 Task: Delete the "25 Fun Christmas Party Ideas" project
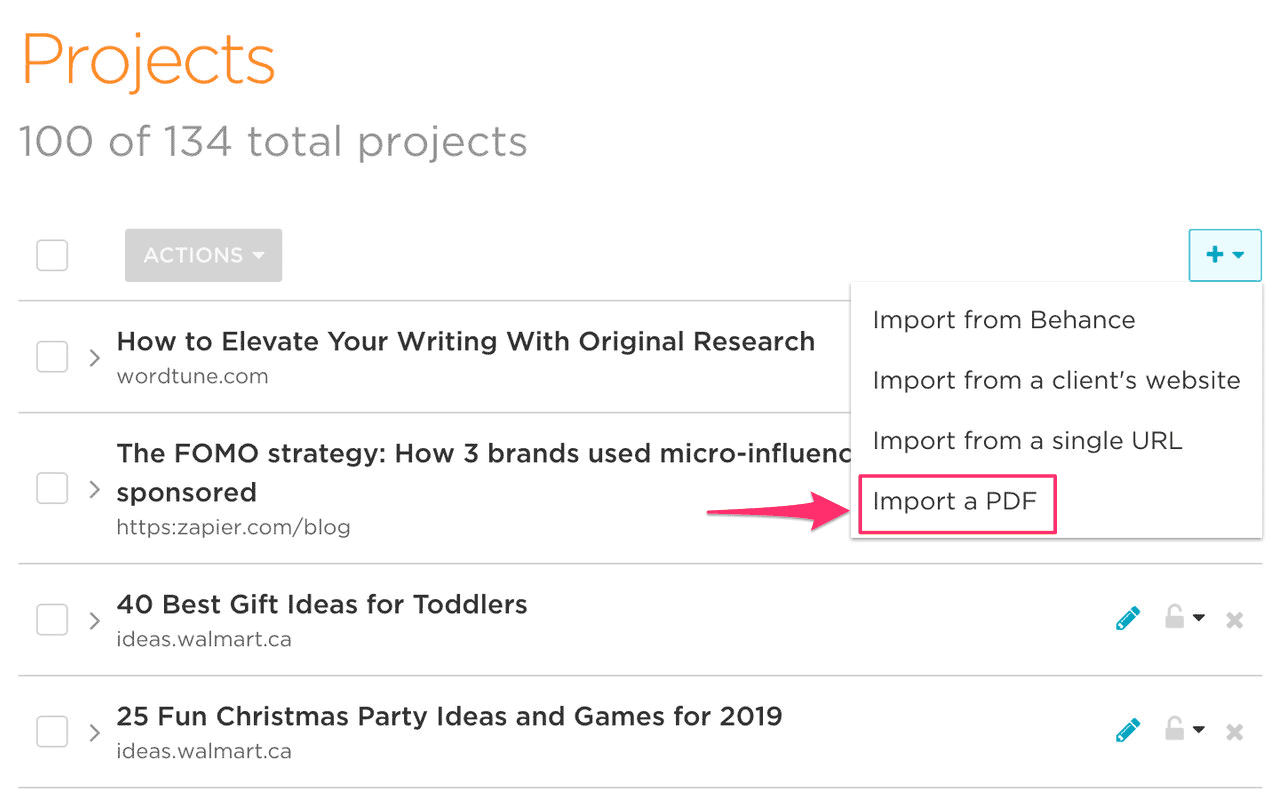(1234, 729)
